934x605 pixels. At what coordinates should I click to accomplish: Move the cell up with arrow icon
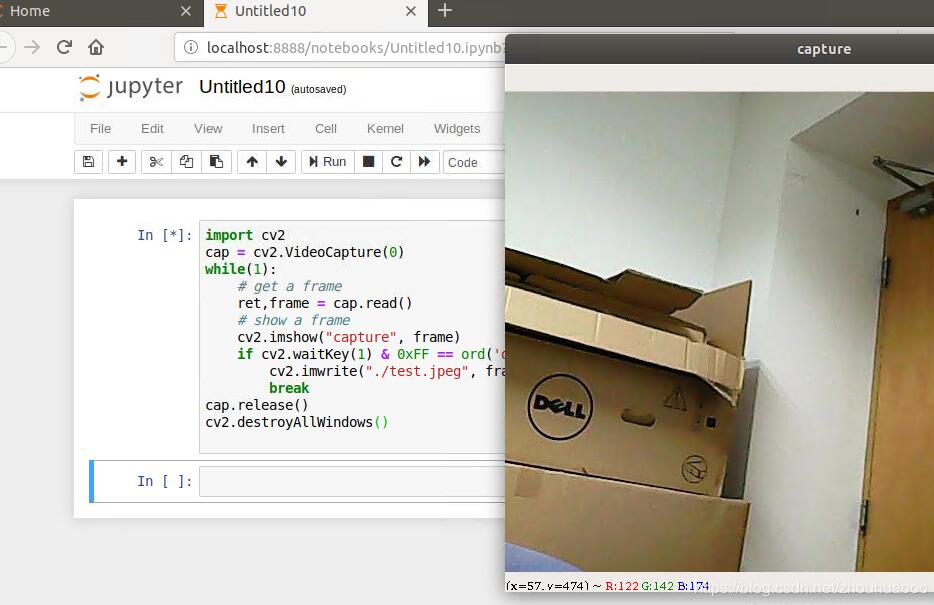pyautogui.click(x=251, y=161)
